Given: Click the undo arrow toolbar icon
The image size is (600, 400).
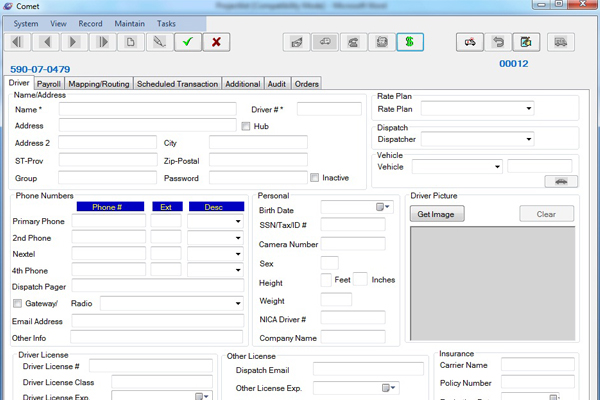Looking at the screenshot, I should click(x=498, y=42).
